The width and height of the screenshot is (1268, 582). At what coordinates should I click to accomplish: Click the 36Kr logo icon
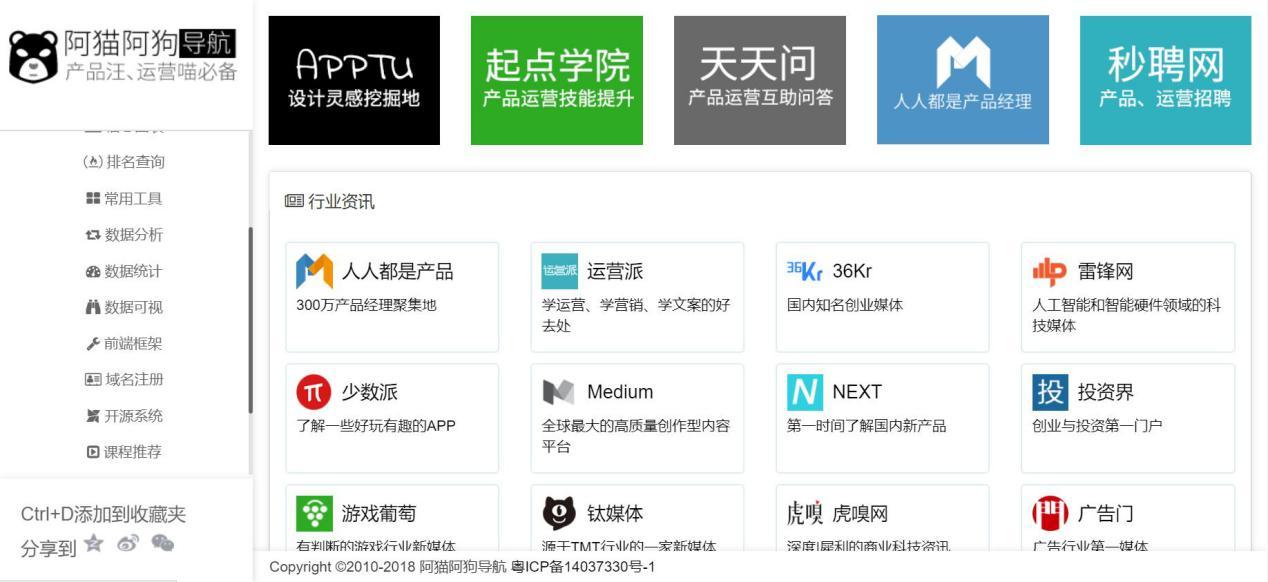click(x=805, y=271)
